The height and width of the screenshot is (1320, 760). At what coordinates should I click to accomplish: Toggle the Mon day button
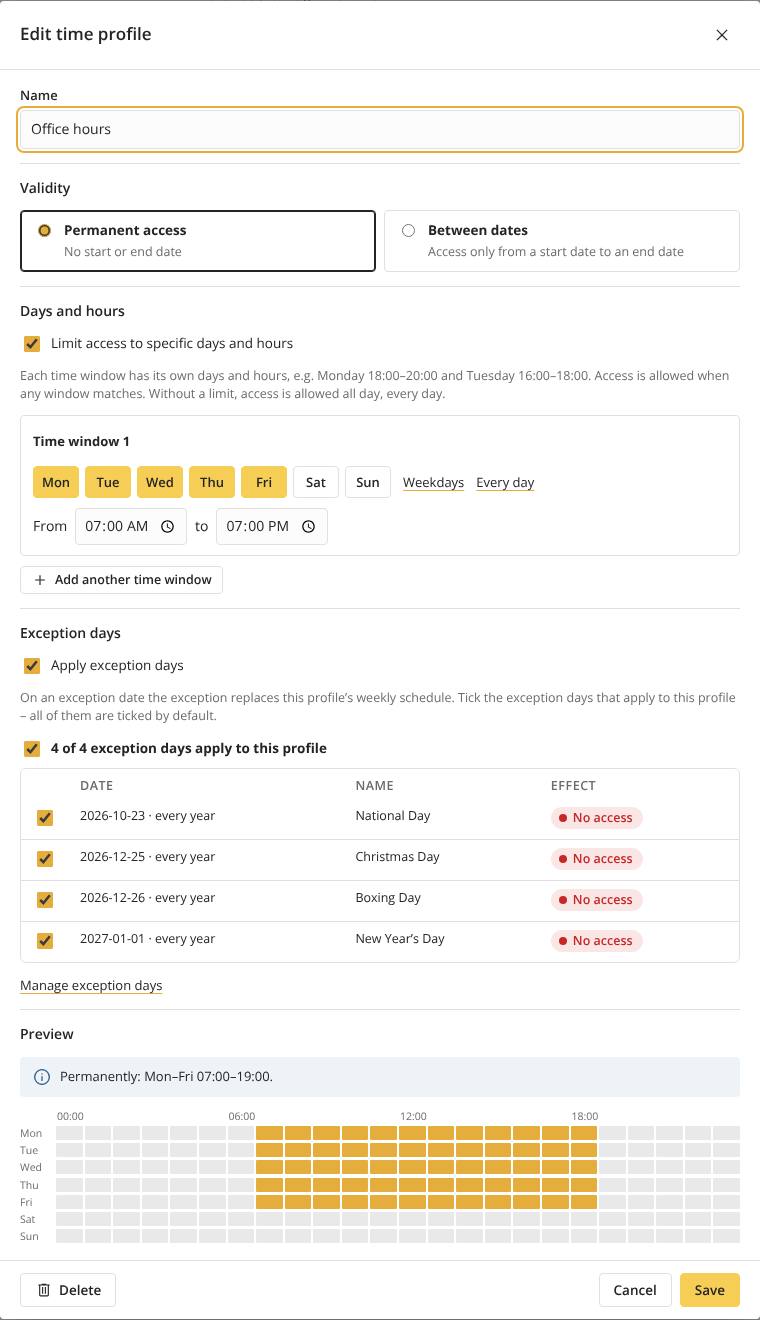[x=56, y=482]
